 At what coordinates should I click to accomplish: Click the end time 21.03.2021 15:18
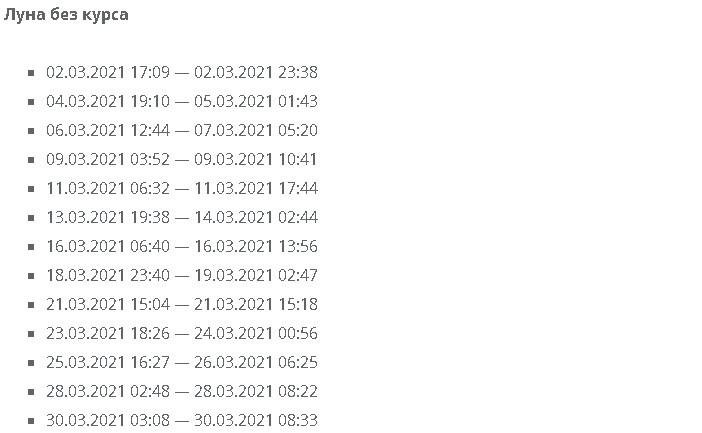256,304
